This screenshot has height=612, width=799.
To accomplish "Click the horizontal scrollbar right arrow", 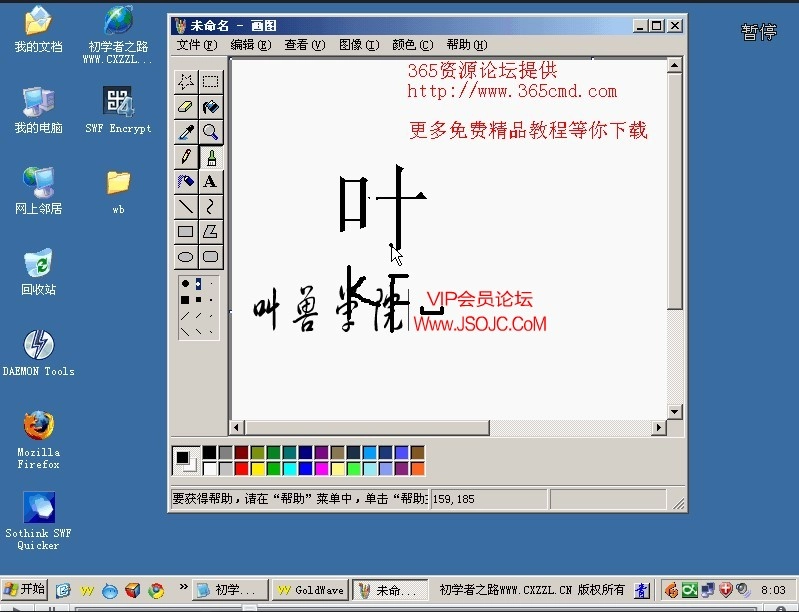I will [x=659, y=428].
